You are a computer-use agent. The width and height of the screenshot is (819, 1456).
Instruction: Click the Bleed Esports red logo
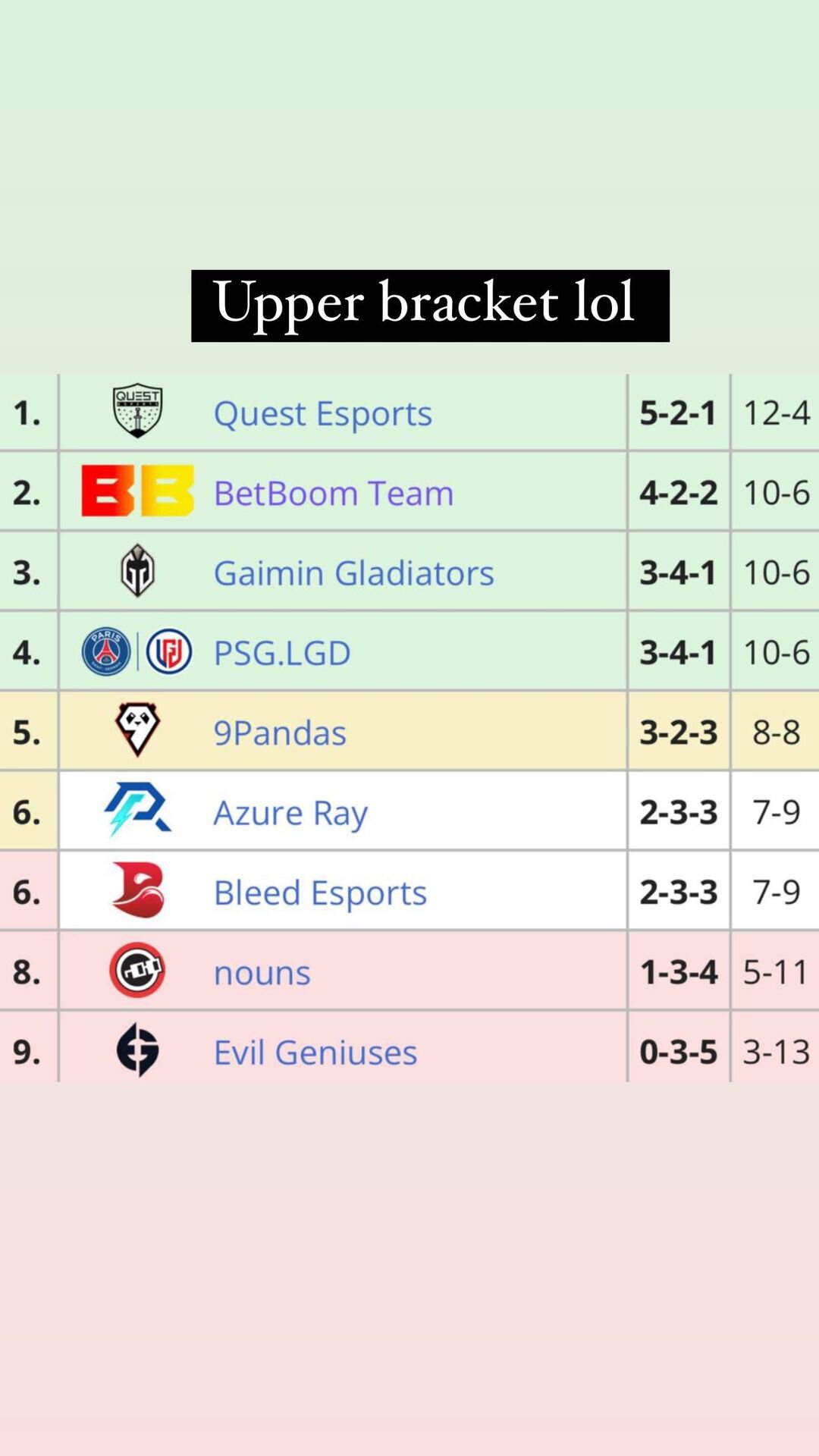(137, 890)
